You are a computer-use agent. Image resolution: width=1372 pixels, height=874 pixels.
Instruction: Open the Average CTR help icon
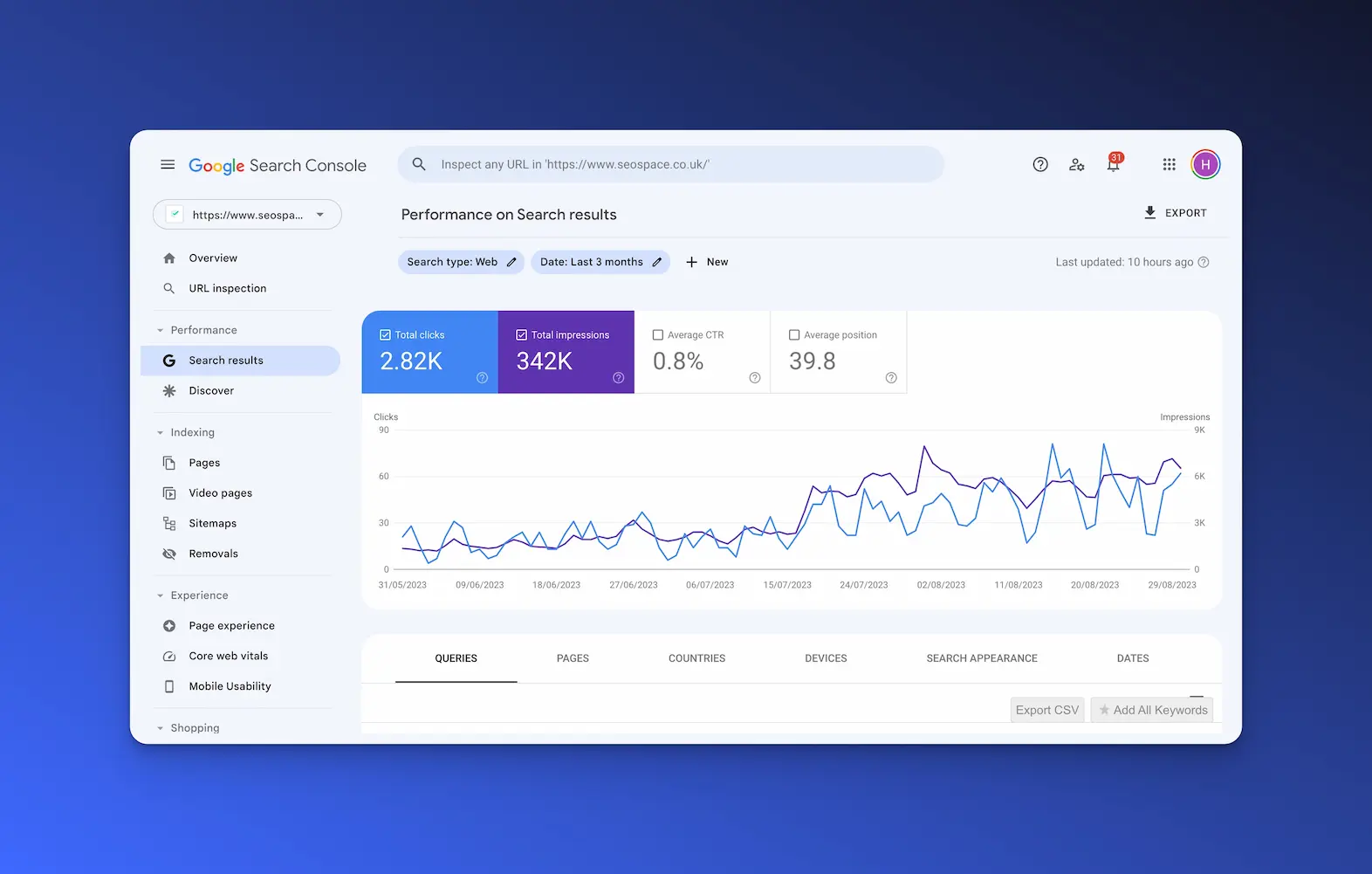point(755,378)
